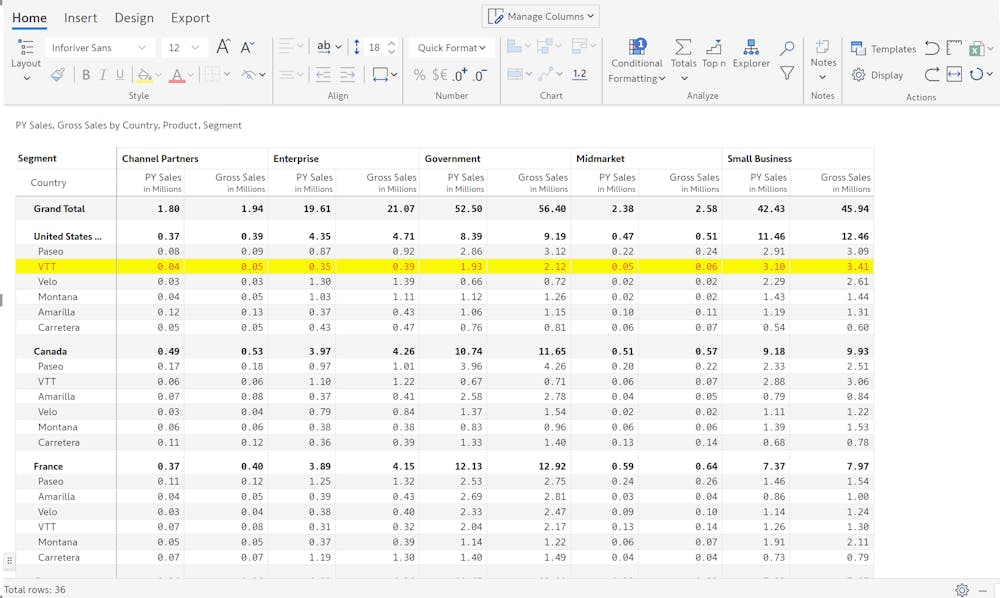
Task: Increase font size with large A icon
Action: (x=223, y=47)
